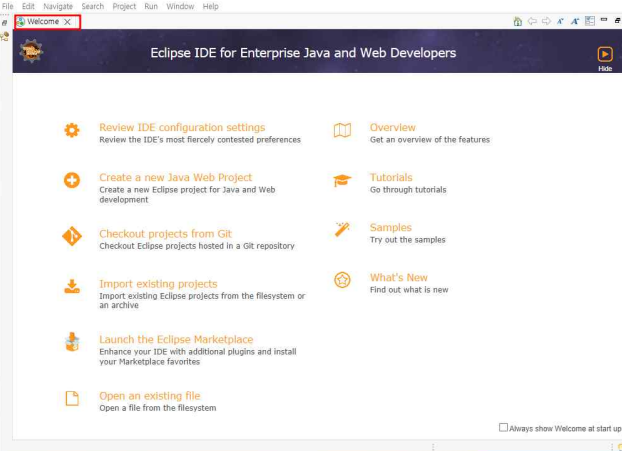Open the Tutorials link
This screenshot has width=622, height=451.
pyautogui.click(x=391, y=177)
